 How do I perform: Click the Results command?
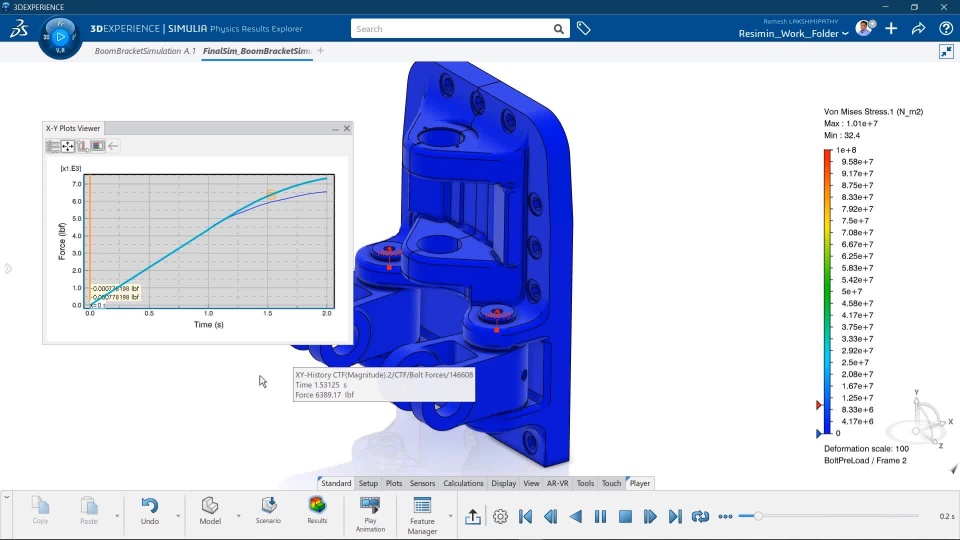(317, 511)
